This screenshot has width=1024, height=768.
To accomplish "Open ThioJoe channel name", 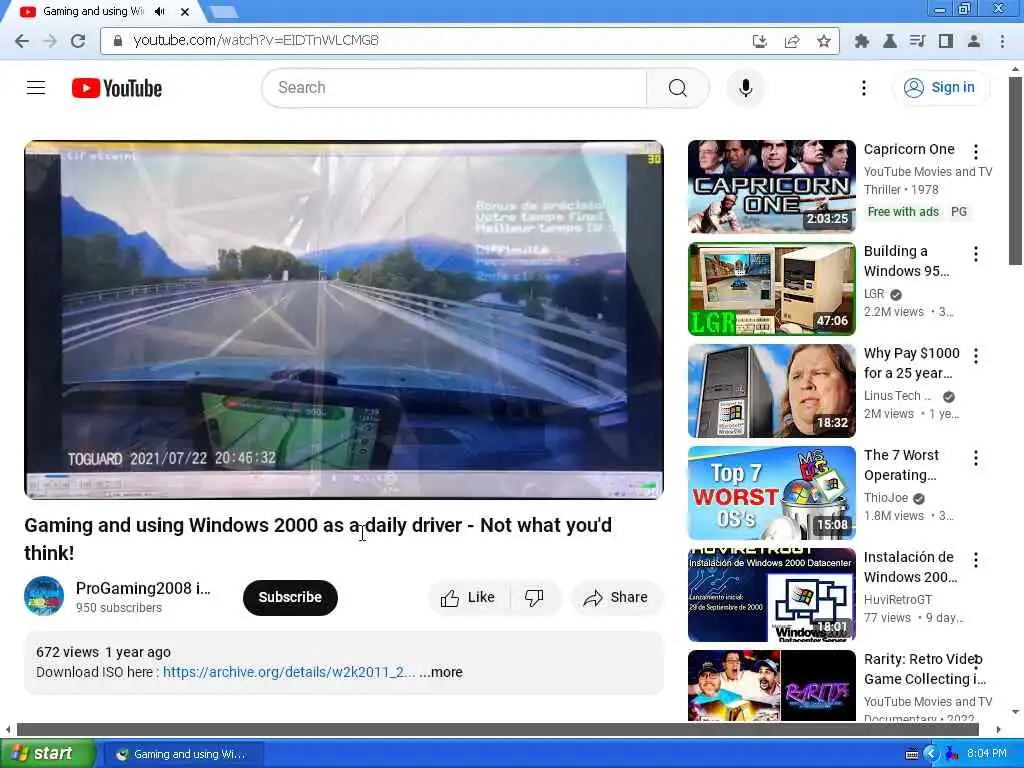I will click(886, 498).
